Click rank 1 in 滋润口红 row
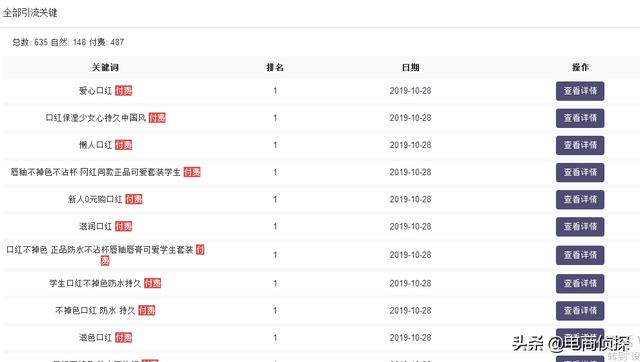The image size is (640, 362). (275, 227)
